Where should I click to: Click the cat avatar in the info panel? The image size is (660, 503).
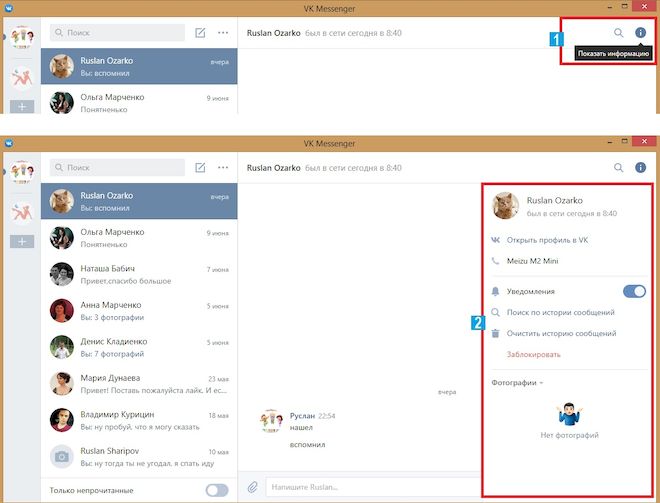pos(506,205)
